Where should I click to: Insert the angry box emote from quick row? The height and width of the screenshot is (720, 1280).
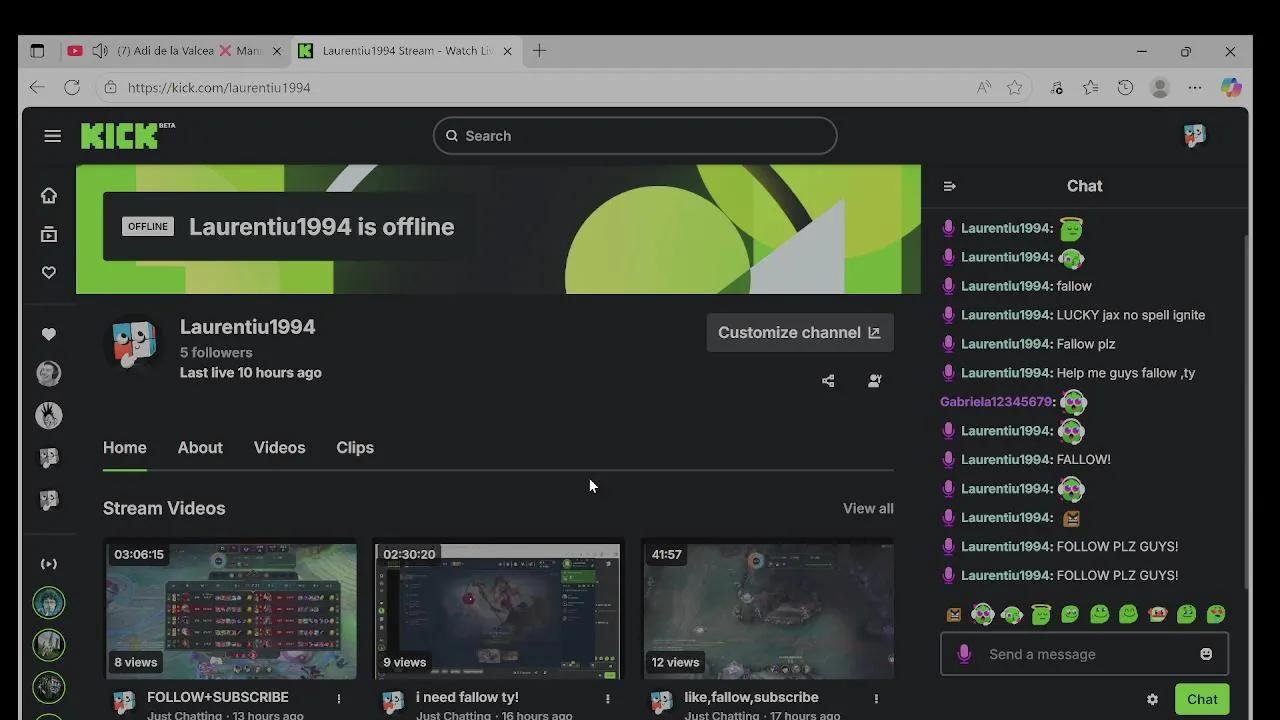click(954, 614)
